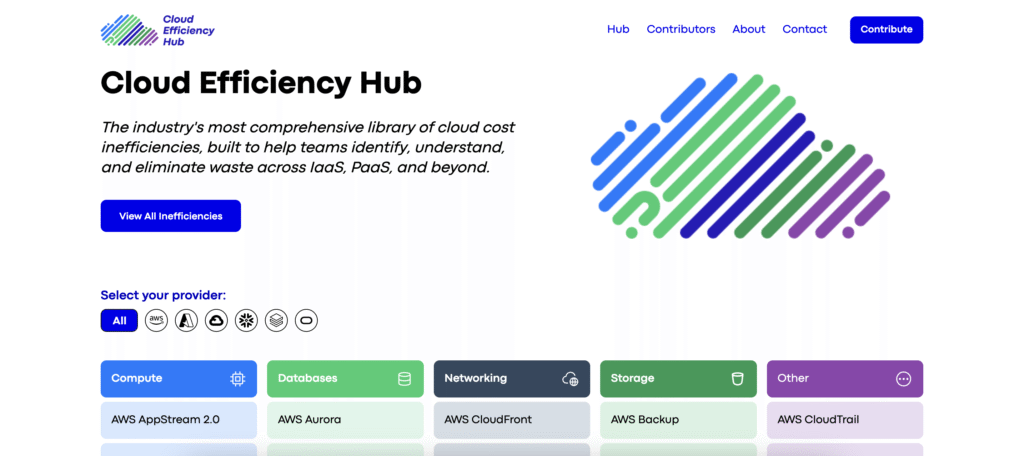The height and width of the screenshot is (456, 1024).
Task: Click View All Inefficiencies button
Action: pos(170,216)
